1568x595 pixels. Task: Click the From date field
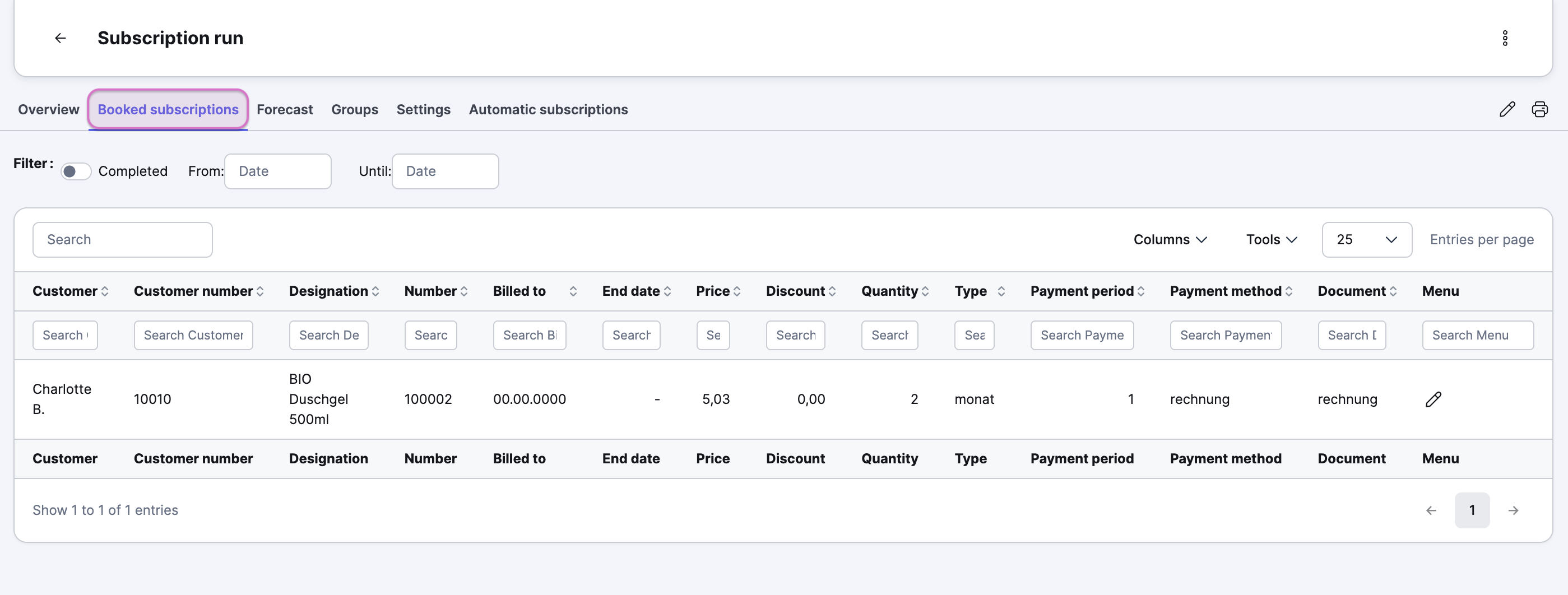[x=277, y=171]
